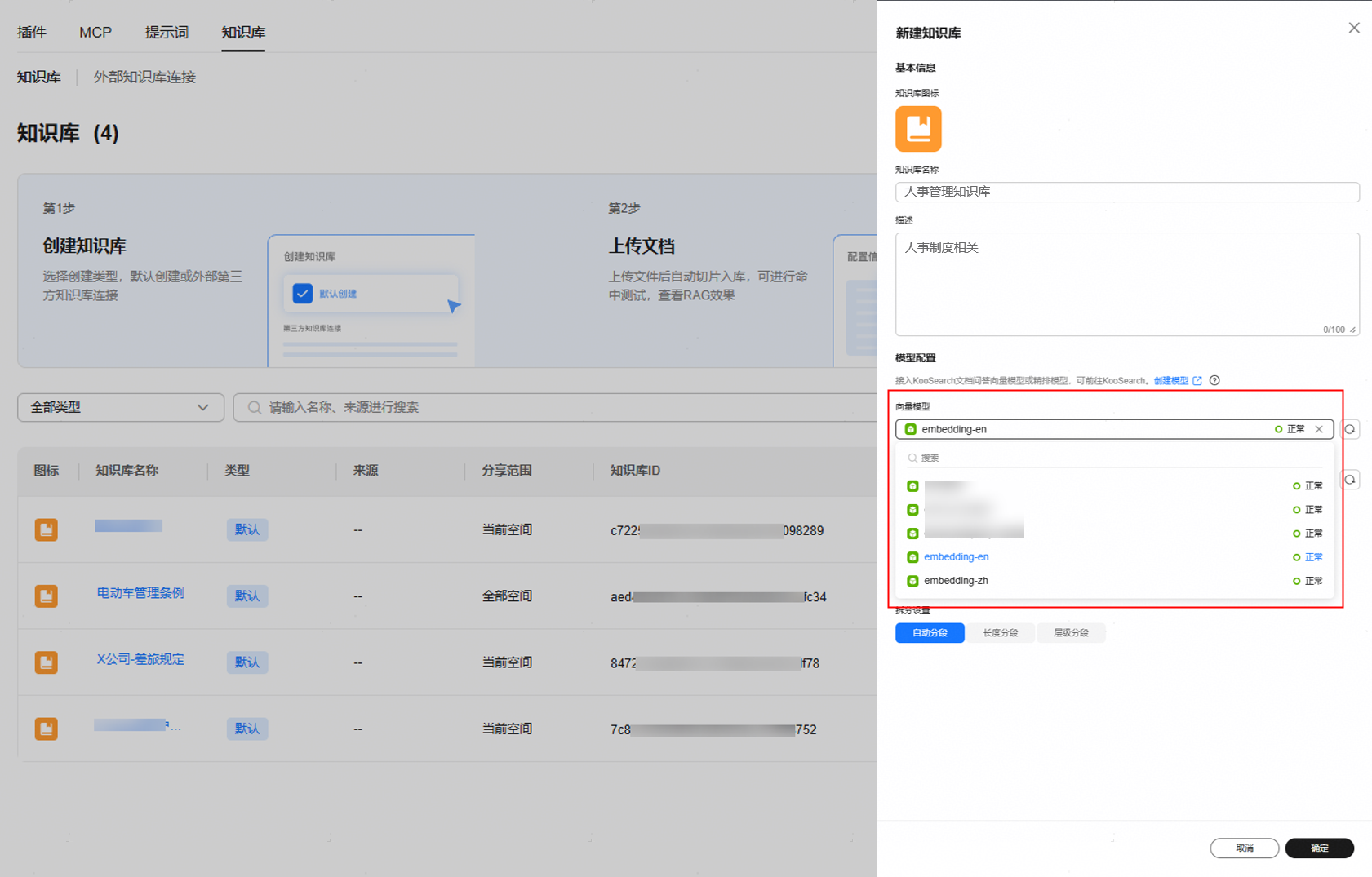Clear the selected embedding-en vector model
Viewport: 1372px width, 877px height.
pyautogui.click(x=1319, y=429)
